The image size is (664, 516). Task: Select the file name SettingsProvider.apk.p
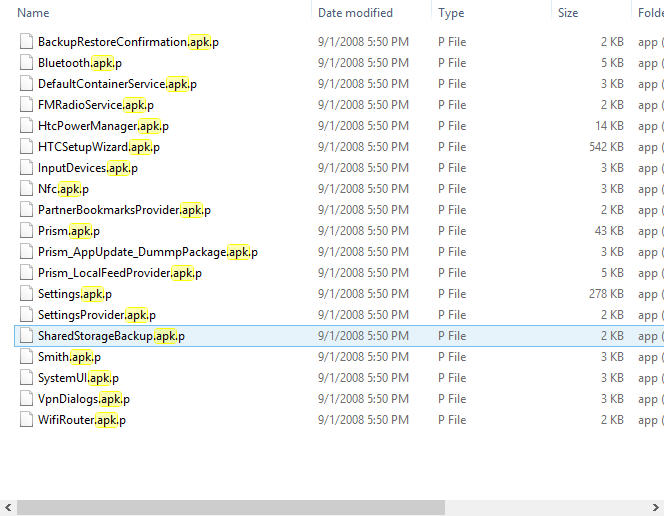(x=97, y=315)
